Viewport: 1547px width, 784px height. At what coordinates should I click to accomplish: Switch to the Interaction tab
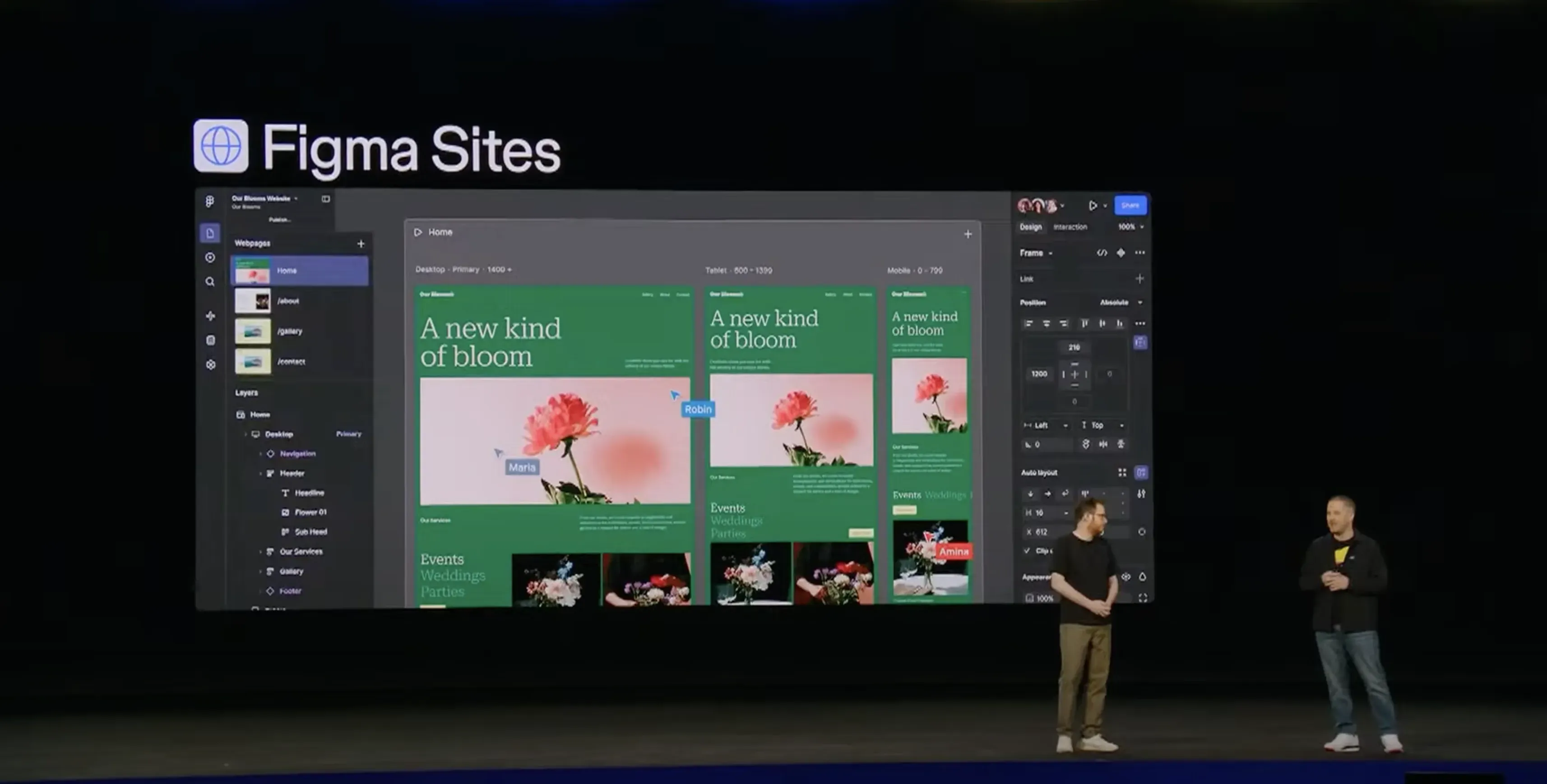pyautogui.click(x=1070, y=227)
